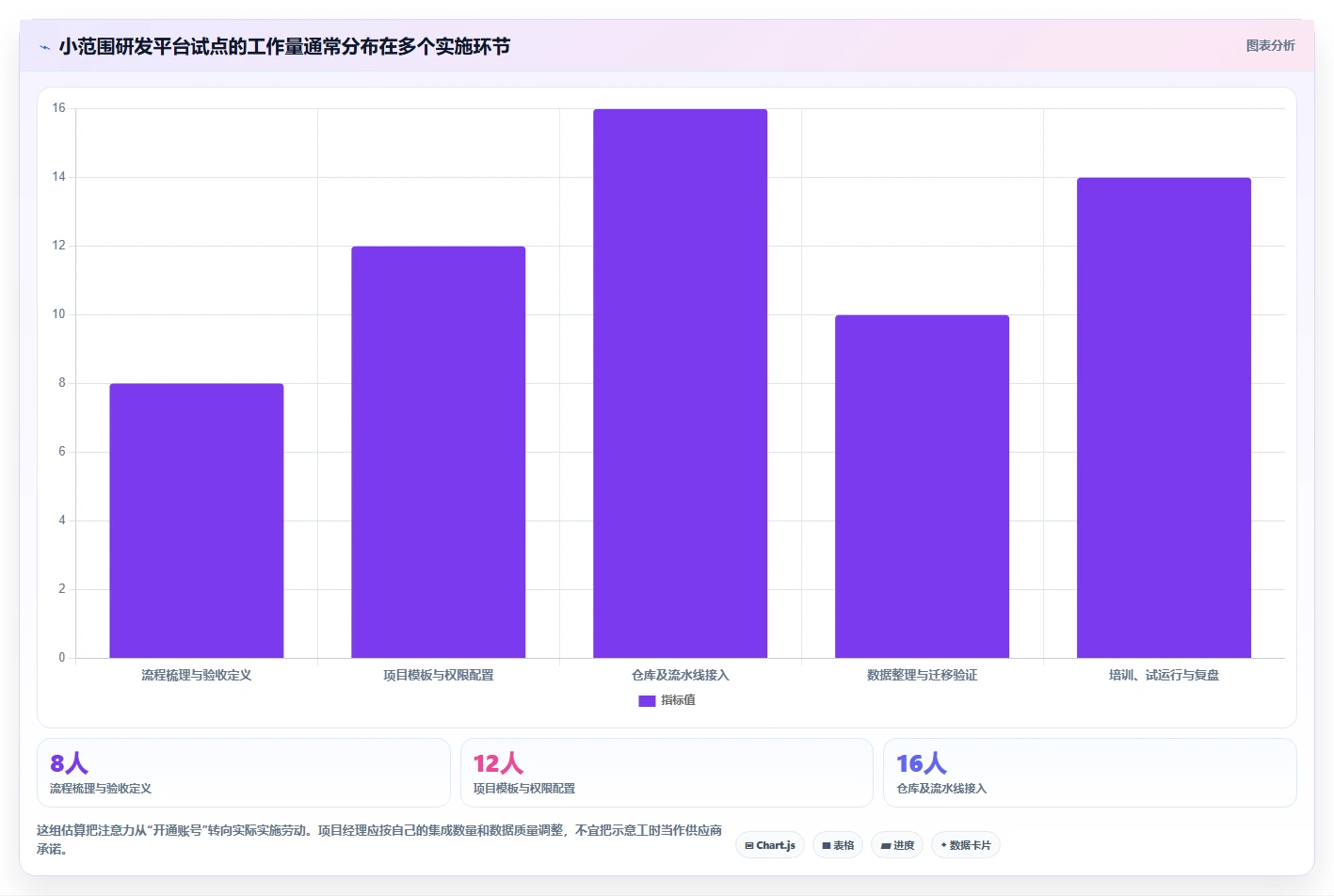Click the x-axis label 流程梳理与验收定义
This screenshot has width=1334, height=896.
(x=197, y=675)
